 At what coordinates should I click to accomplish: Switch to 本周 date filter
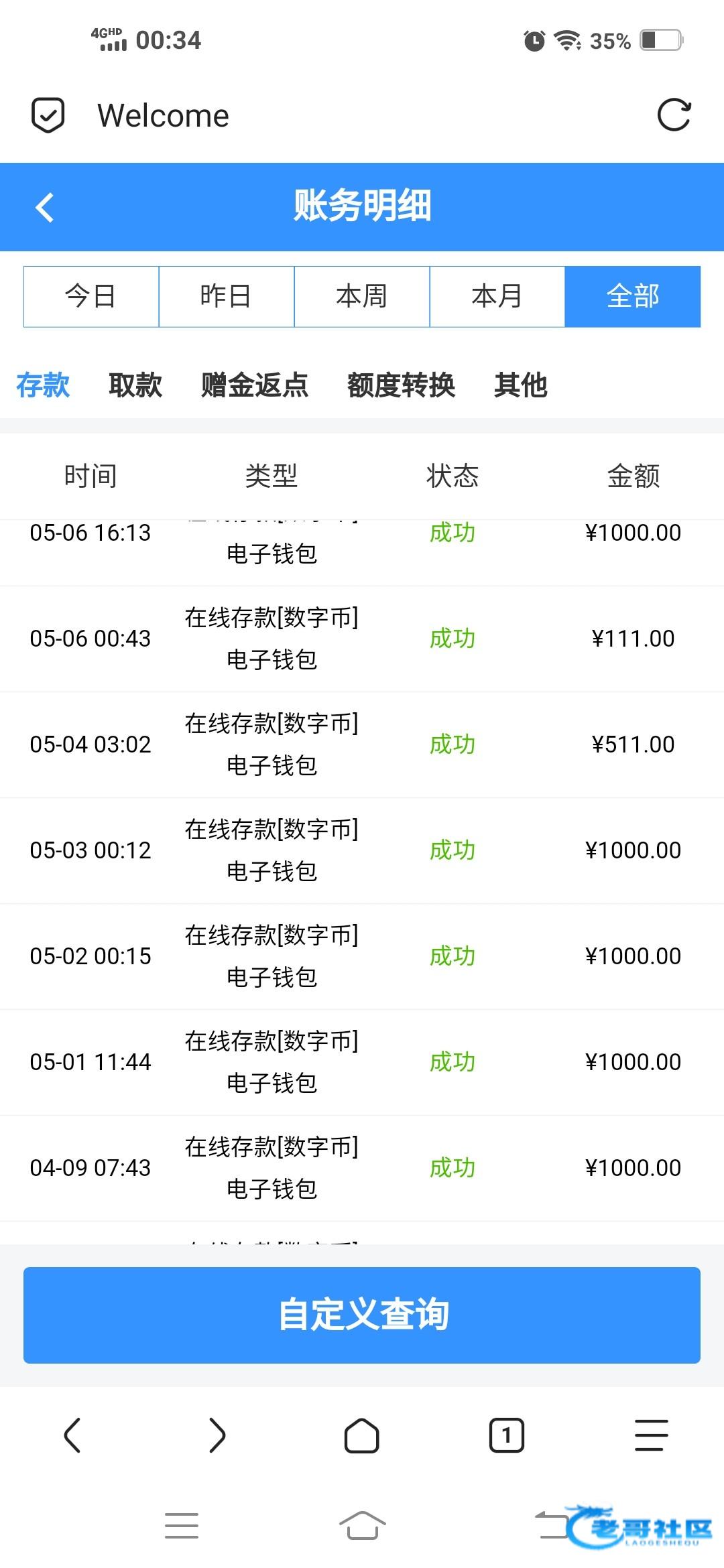point(362,296)
